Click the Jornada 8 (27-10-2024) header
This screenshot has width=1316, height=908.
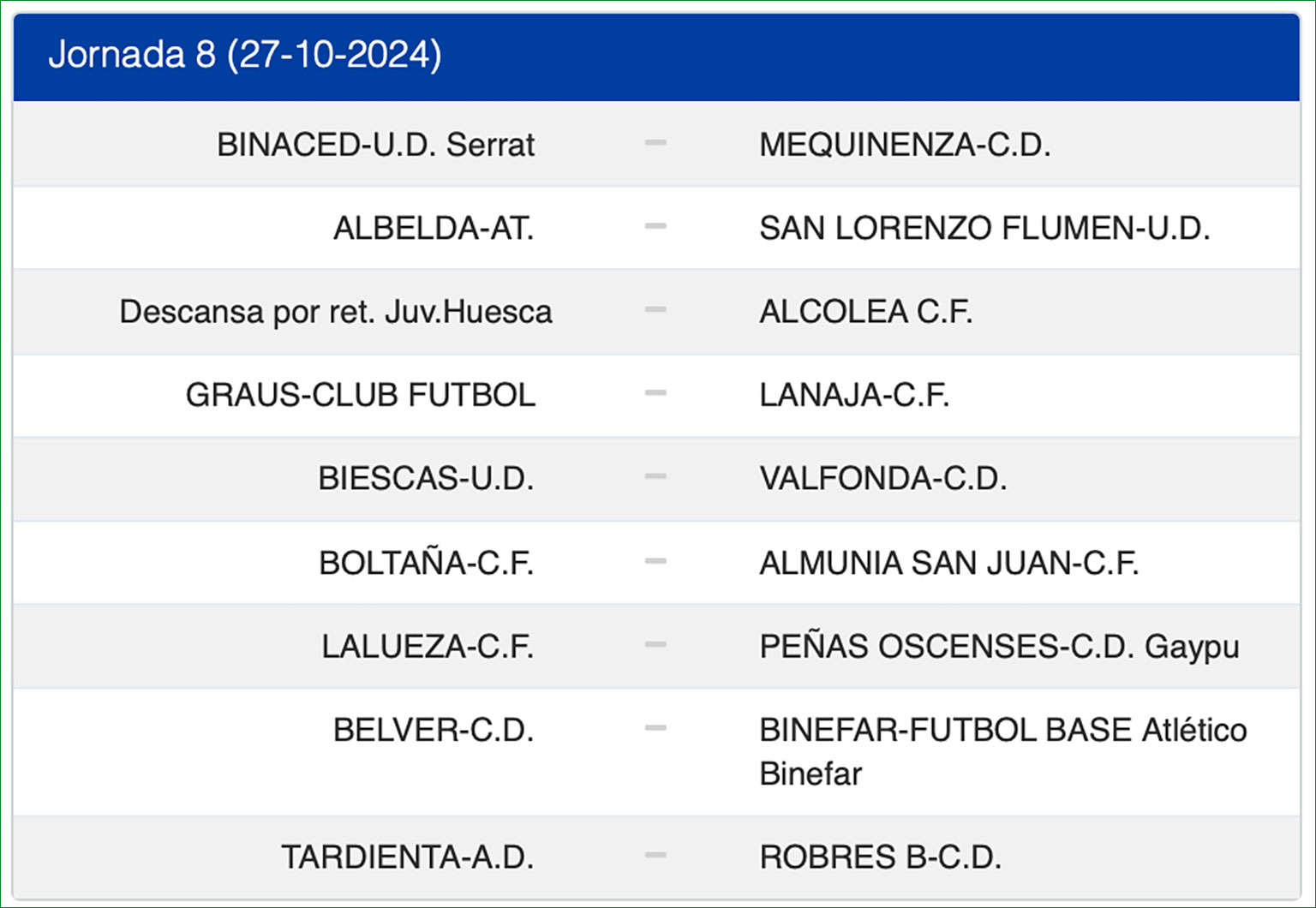(245, 55)
